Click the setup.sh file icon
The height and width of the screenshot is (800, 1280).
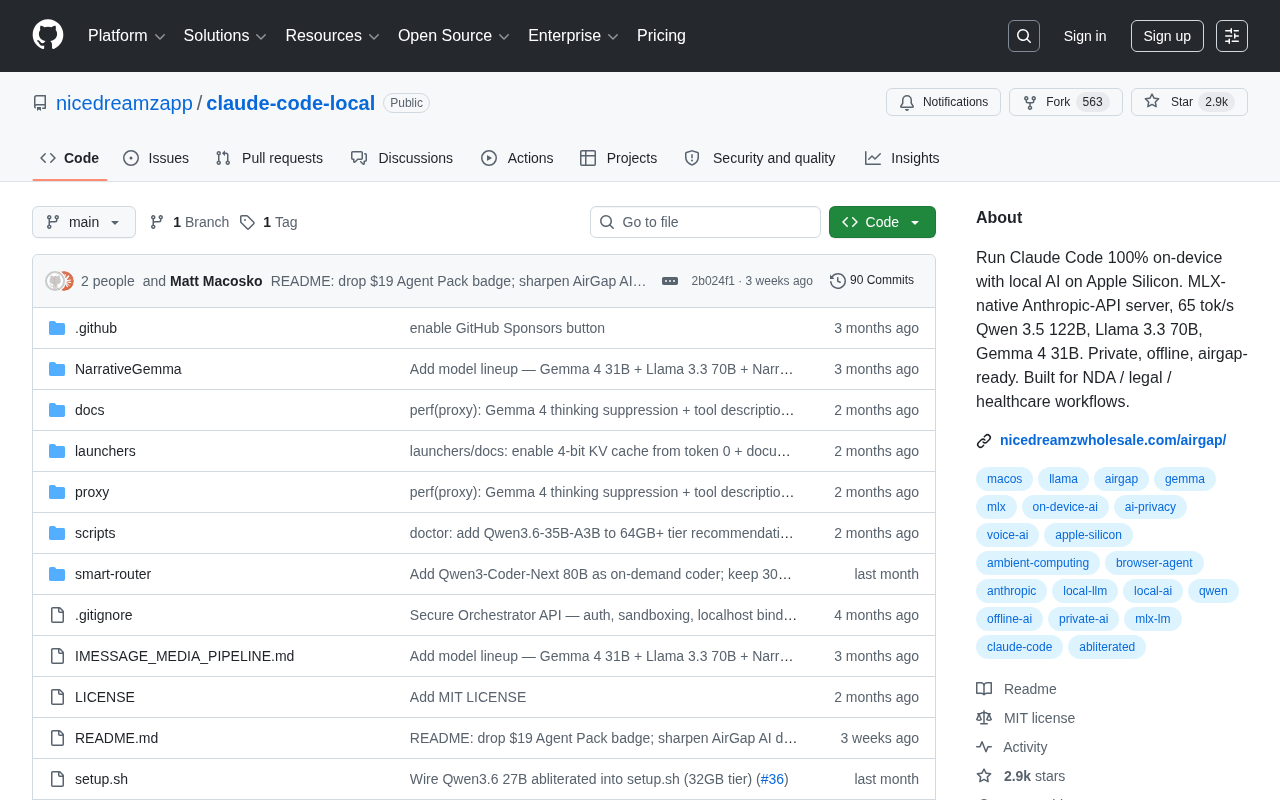pyautogui.click(x=57, y=779)
